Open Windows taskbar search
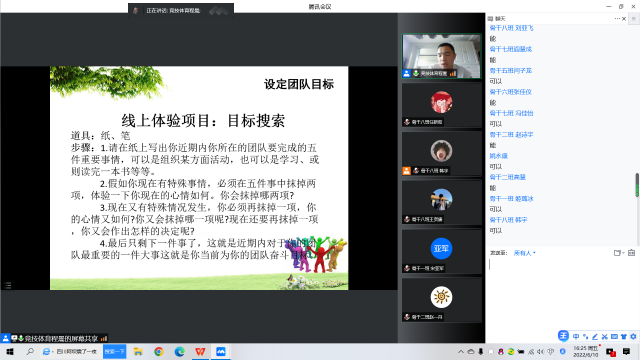This screenshot has width=640, height=360. click(30, 351)
